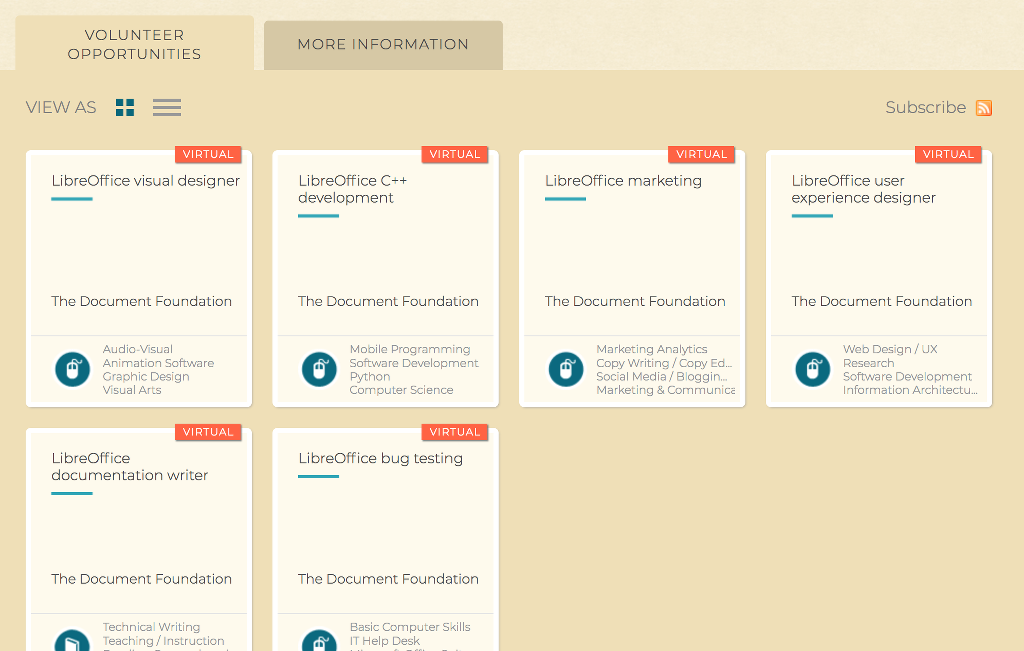The height and width of the screenshot is (651, 1024).
Task: Click the Computer Science skill text
Action: click(x=401, y=390)
